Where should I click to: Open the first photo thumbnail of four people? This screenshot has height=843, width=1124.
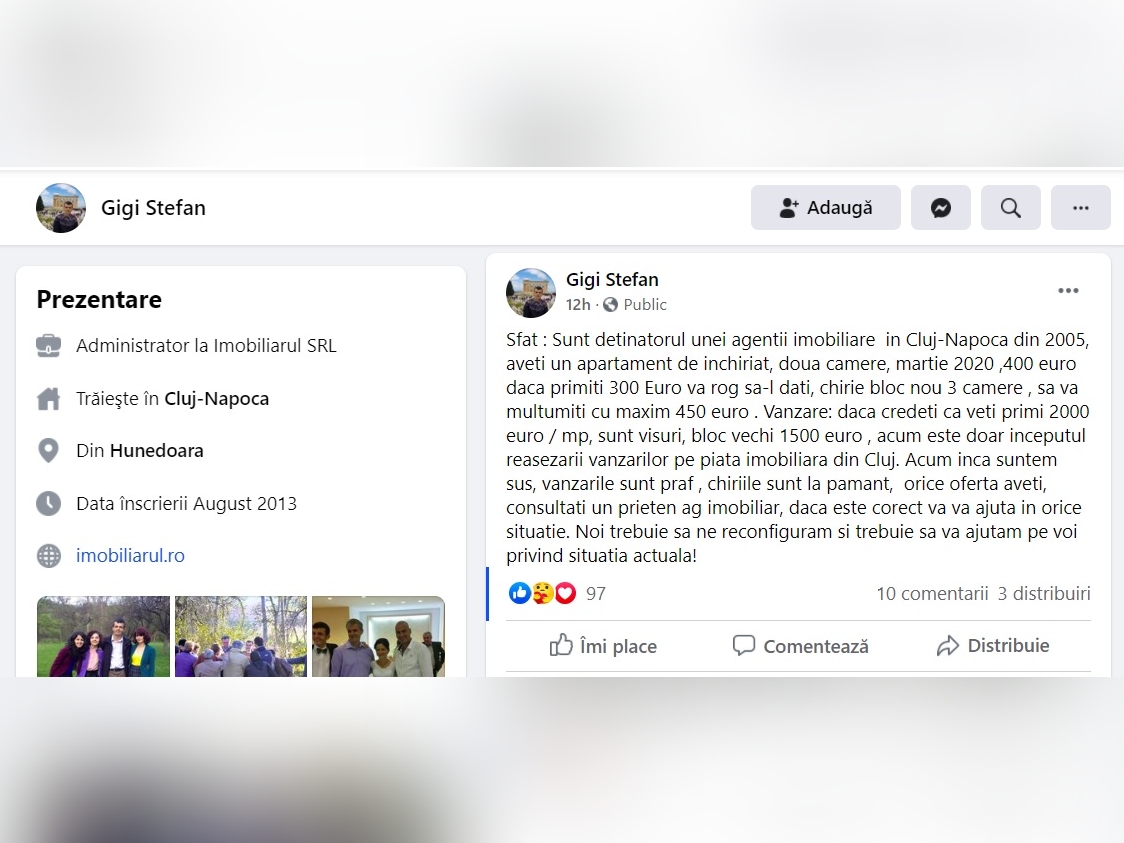(103, 637)
